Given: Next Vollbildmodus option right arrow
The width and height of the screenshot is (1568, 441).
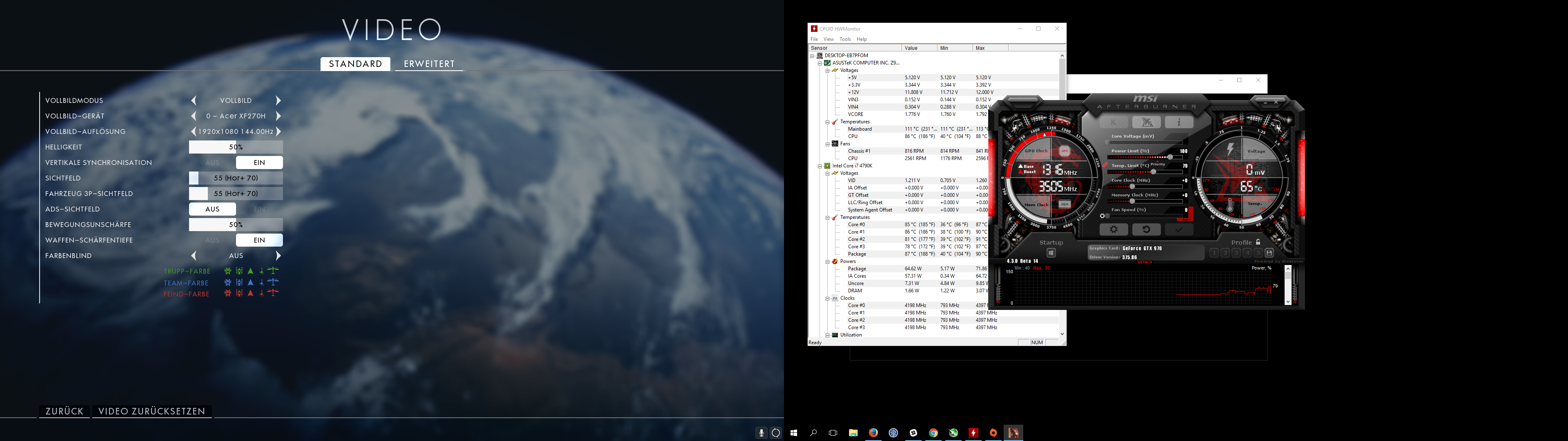Looking at the screenshot, I should tap(278, 100).
